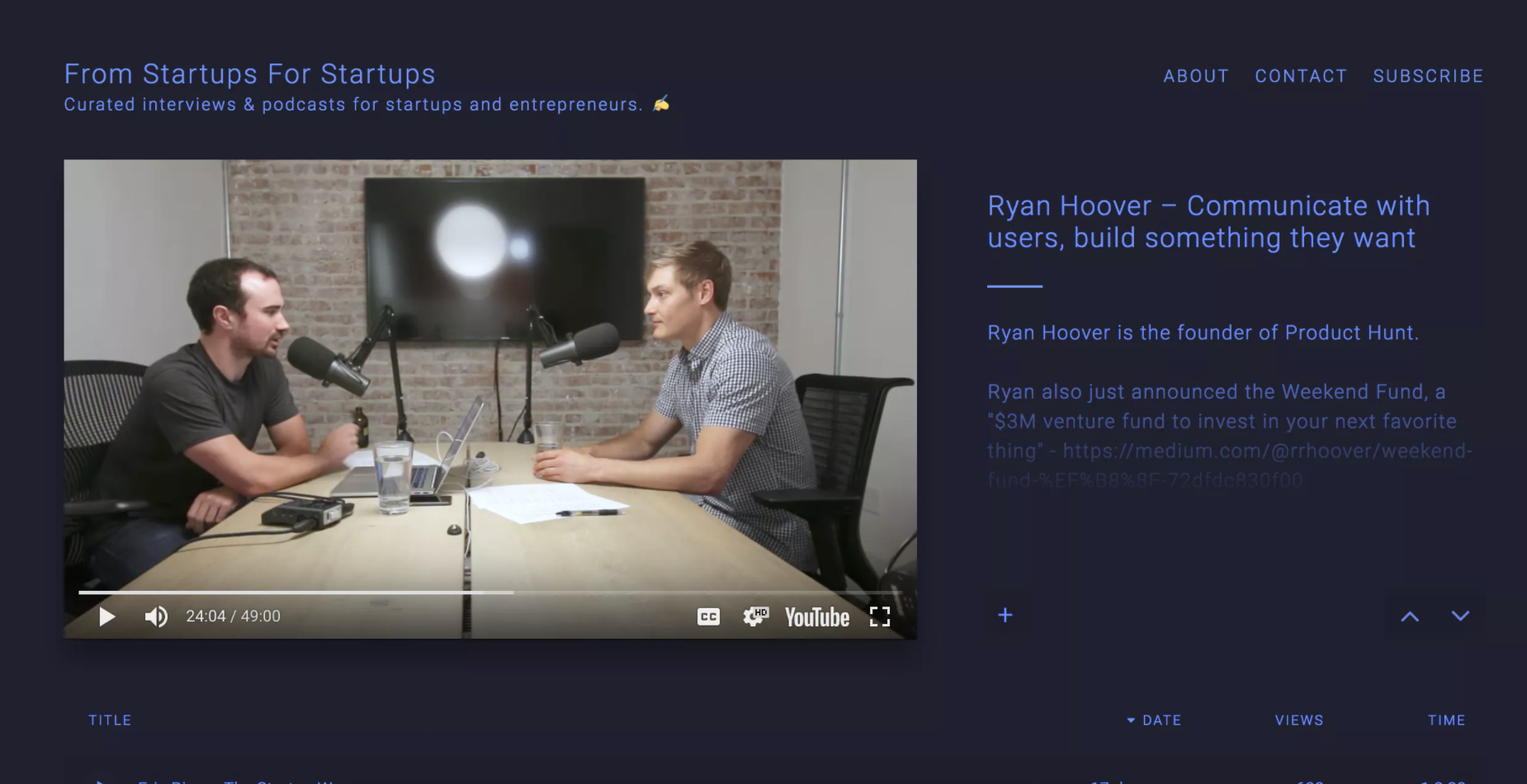Mute the video with the speaker icon
Screen dimensions: 1527x784
click(x=156, y=616)
